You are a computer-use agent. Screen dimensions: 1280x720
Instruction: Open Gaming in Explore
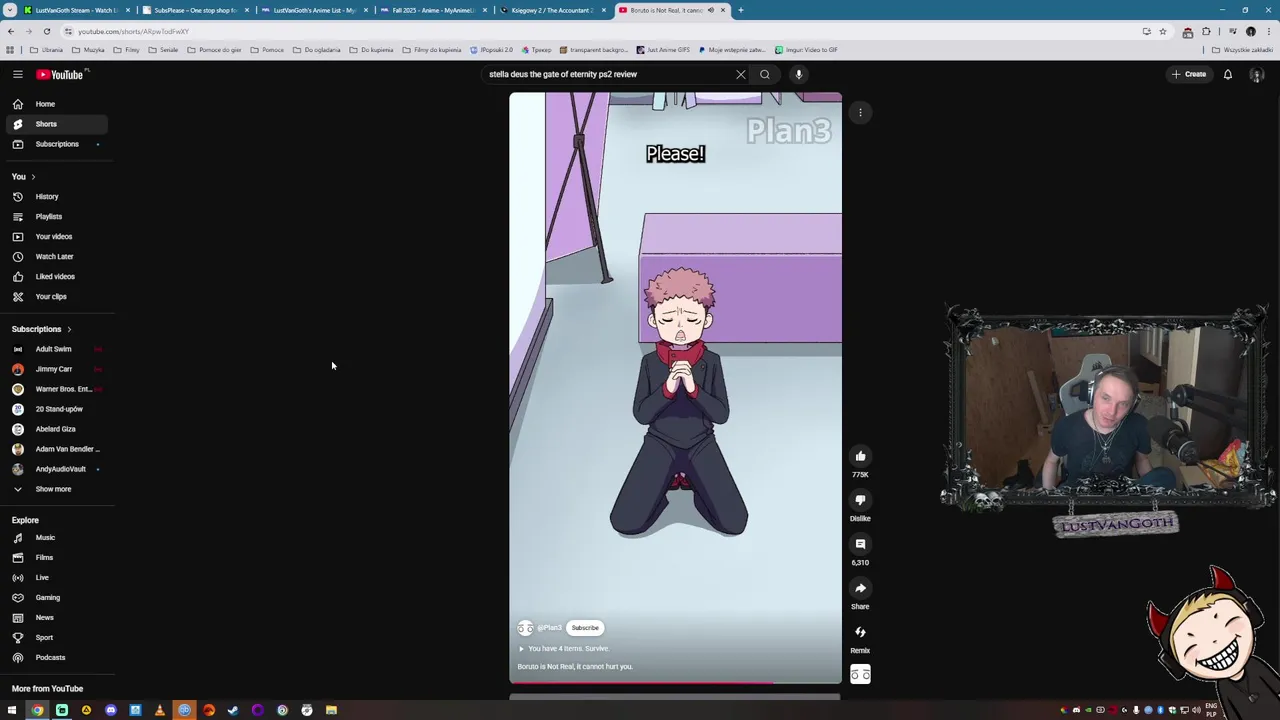click(x=56, y=598)
